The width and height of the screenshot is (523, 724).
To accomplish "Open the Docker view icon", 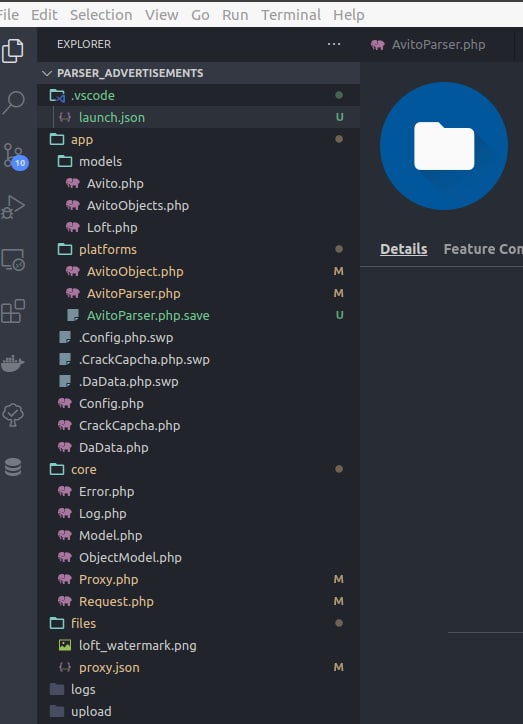I will click(12, 363).
